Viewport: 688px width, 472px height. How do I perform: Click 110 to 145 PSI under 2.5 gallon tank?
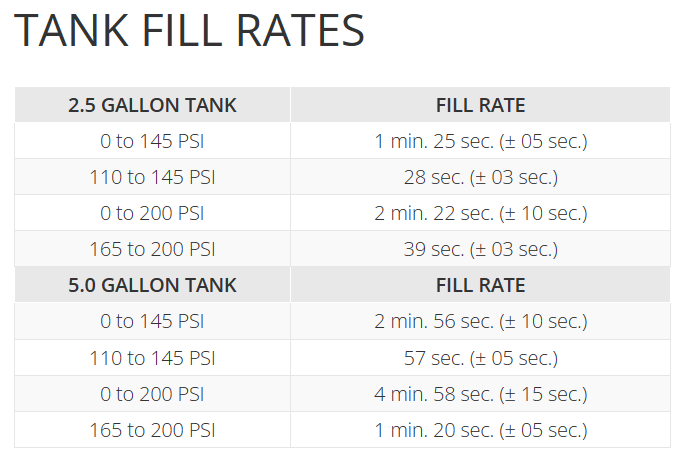tap(152, 177)
